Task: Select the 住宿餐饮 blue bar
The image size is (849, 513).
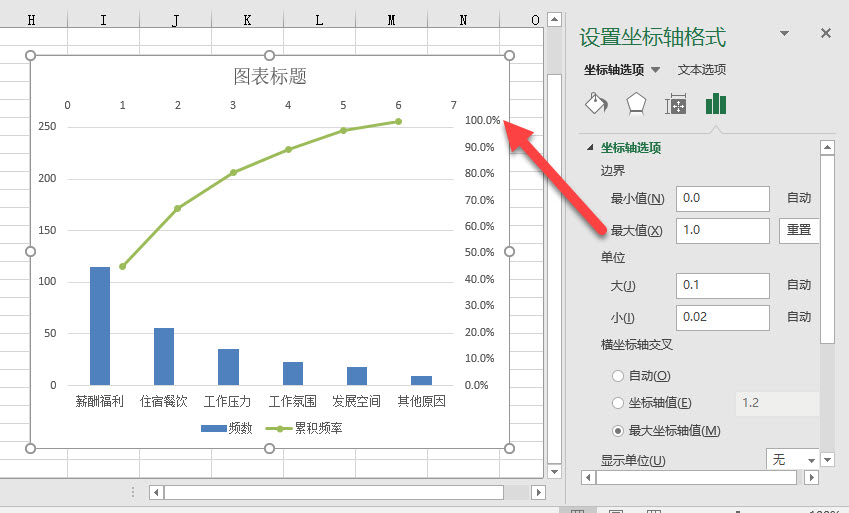Action: click(164, 356)
